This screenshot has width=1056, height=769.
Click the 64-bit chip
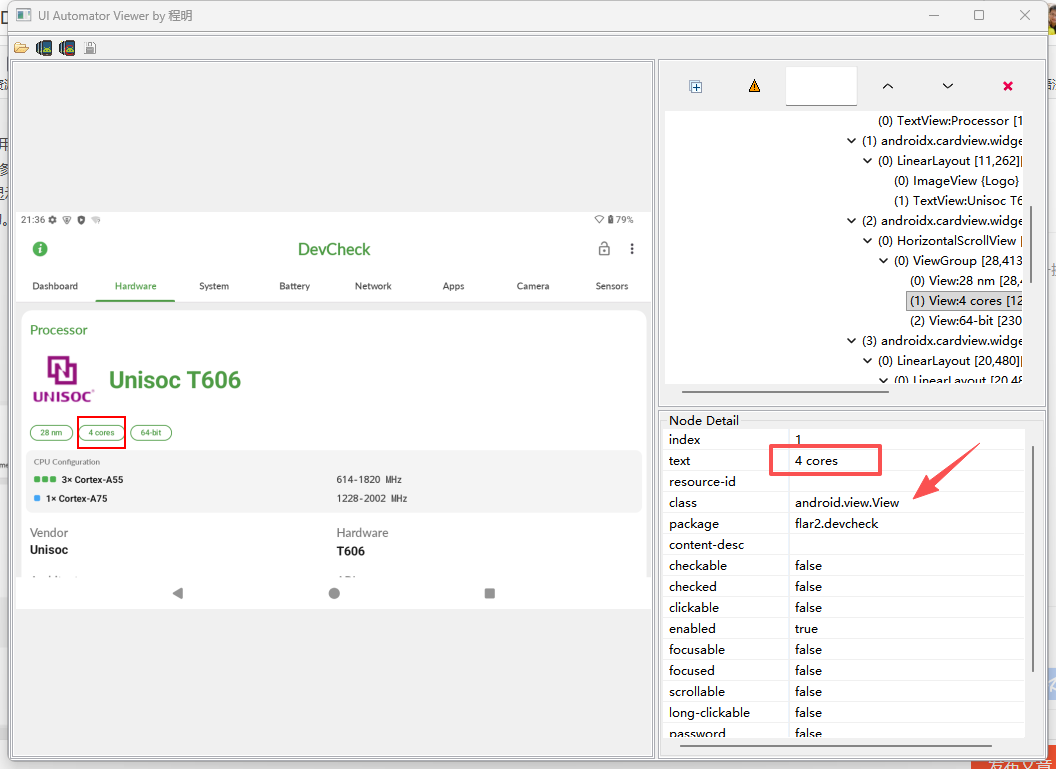tap(151, 432)
